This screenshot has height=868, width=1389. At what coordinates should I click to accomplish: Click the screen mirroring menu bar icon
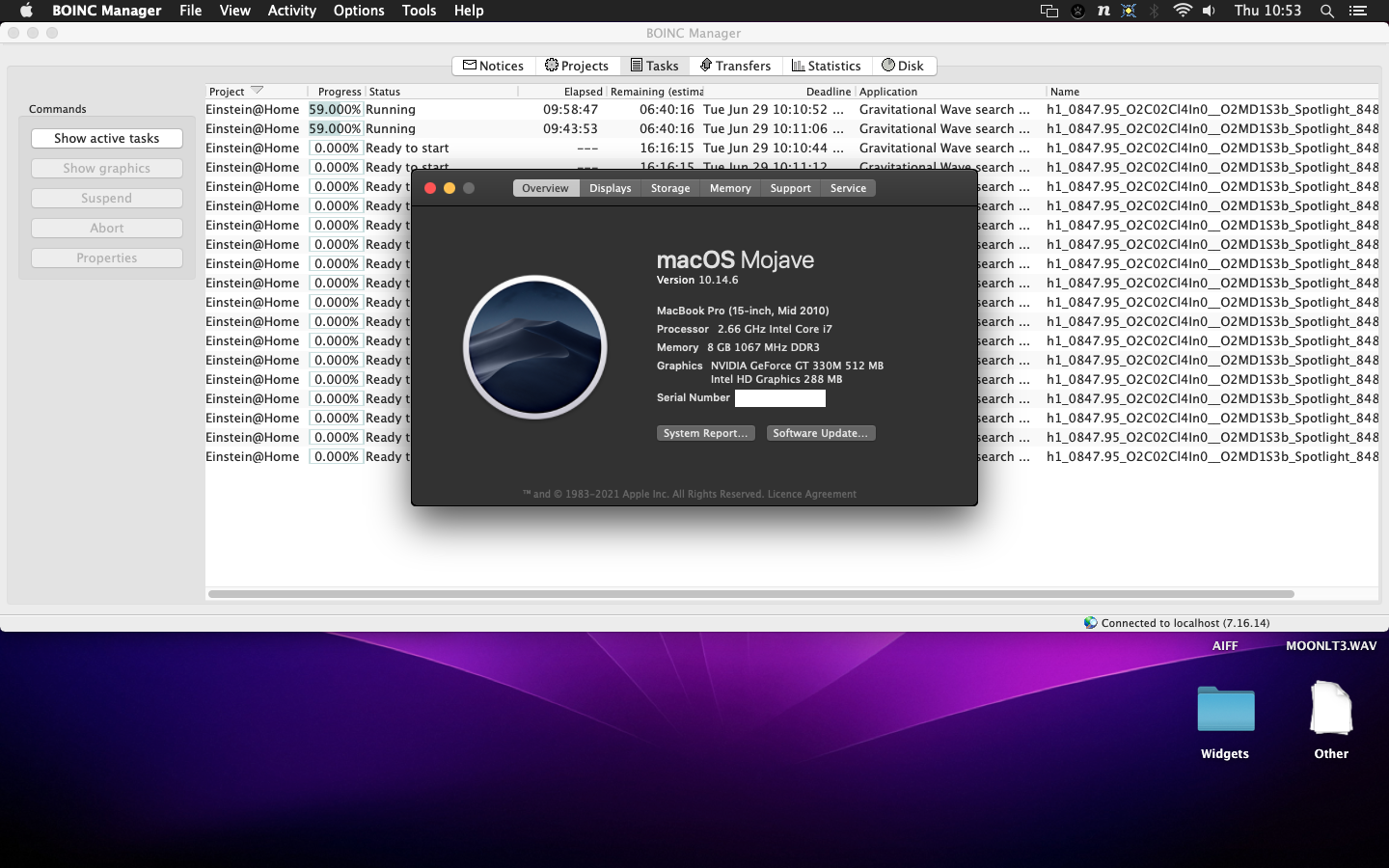coord(1049,11)
